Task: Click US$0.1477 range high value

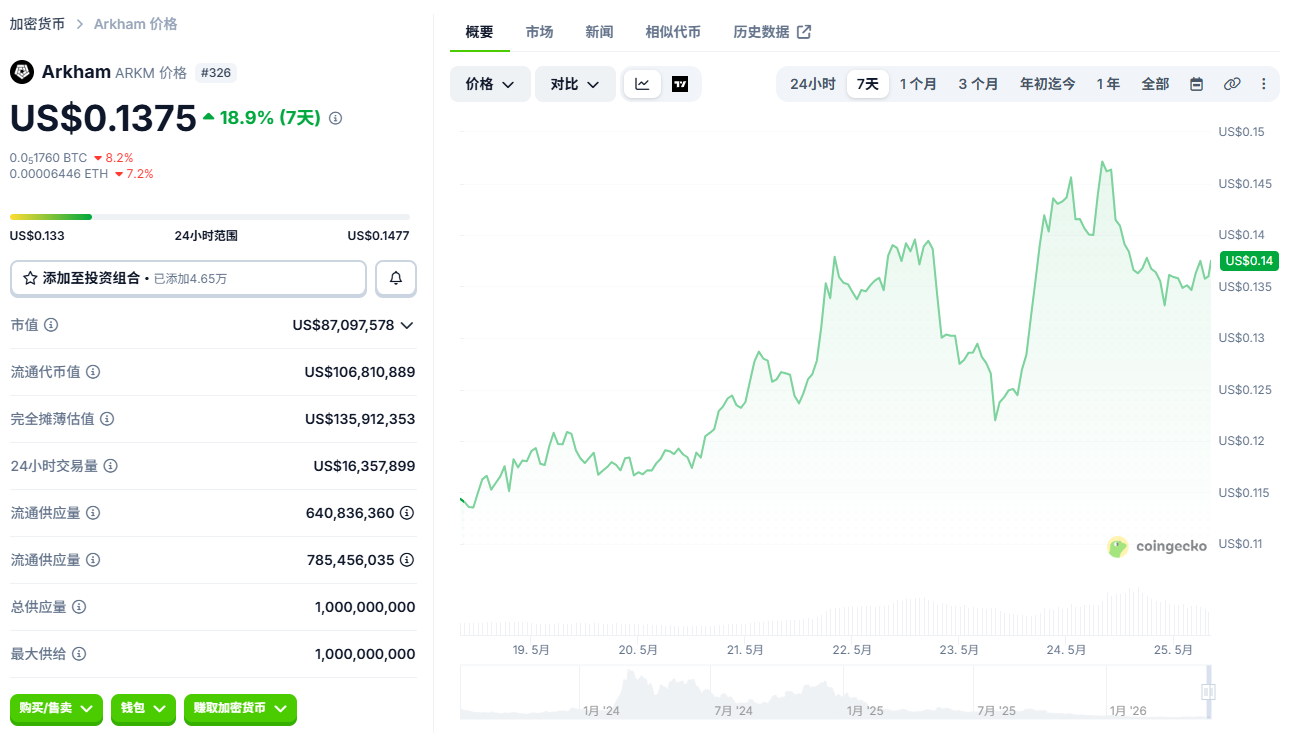Action: click(x=378, y=236)
